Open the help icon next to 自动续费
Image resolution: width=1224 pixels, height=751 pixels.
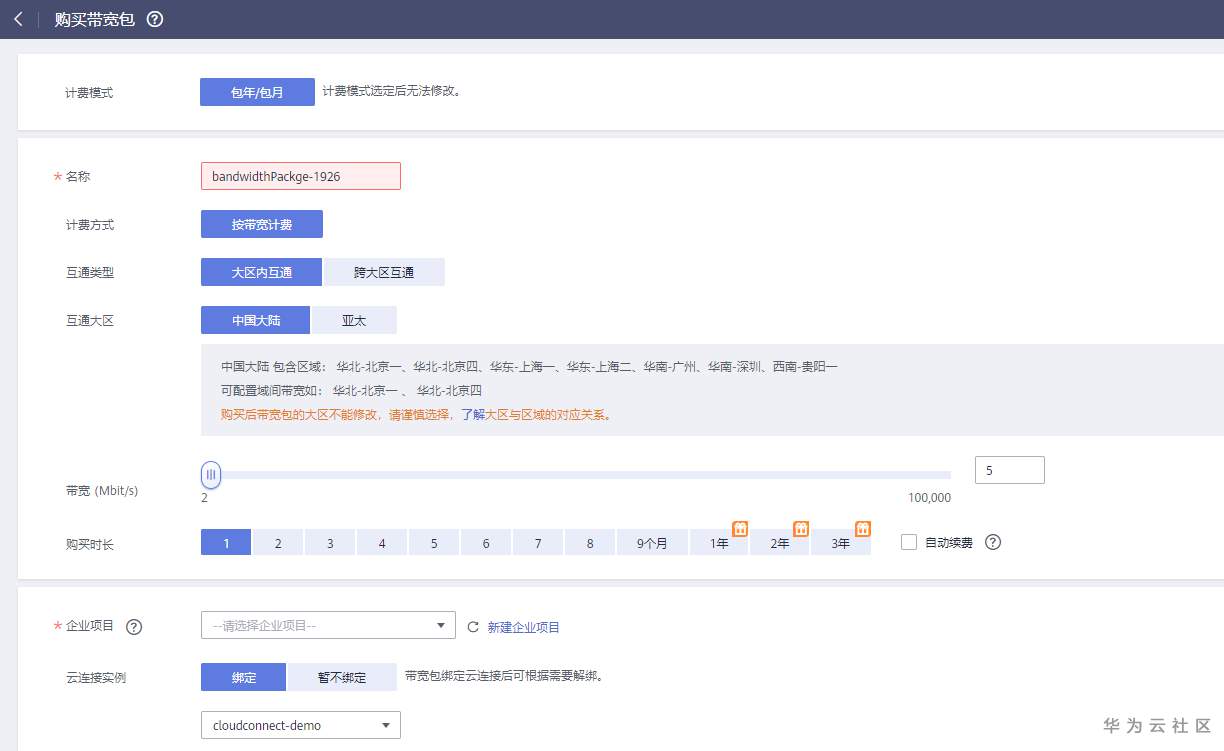[x=993, y=542]
